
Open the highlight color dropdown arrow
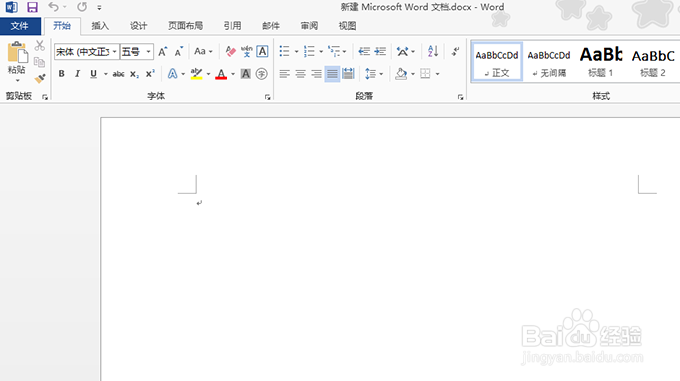coord(208,74)
